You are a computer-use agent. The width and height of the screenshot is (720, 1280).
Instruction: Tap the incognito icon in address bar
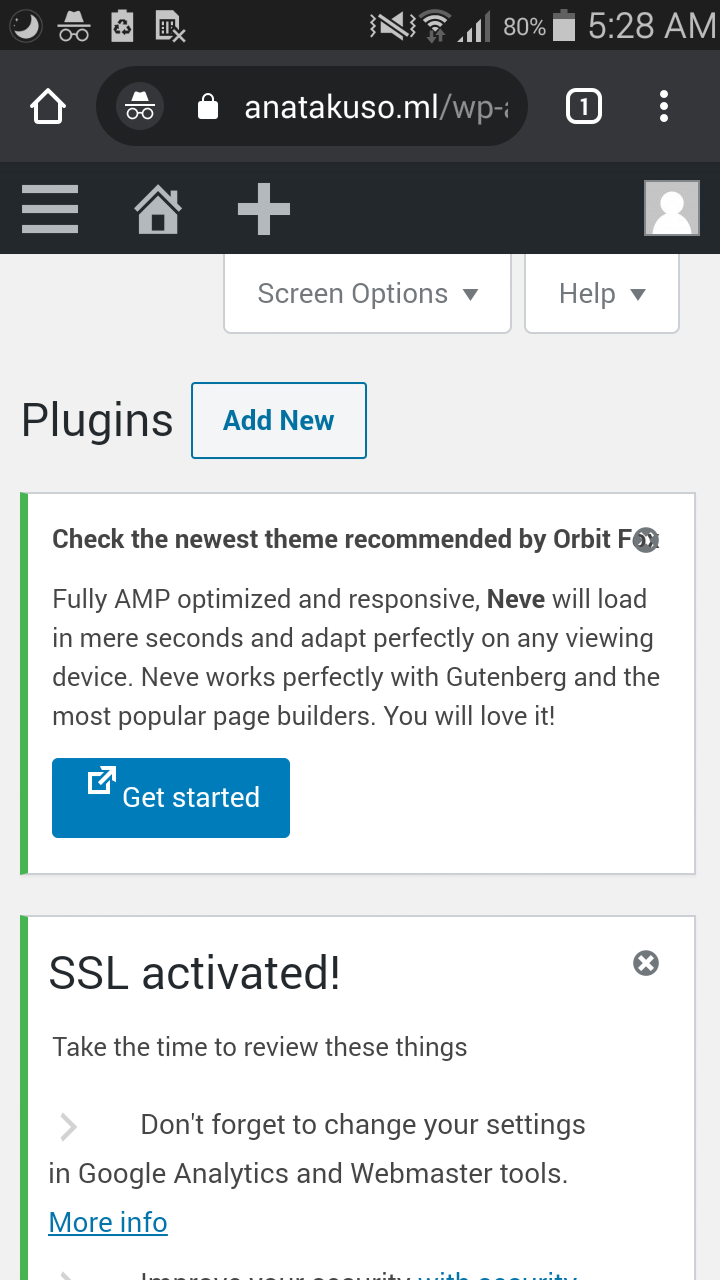coord(140,107)
